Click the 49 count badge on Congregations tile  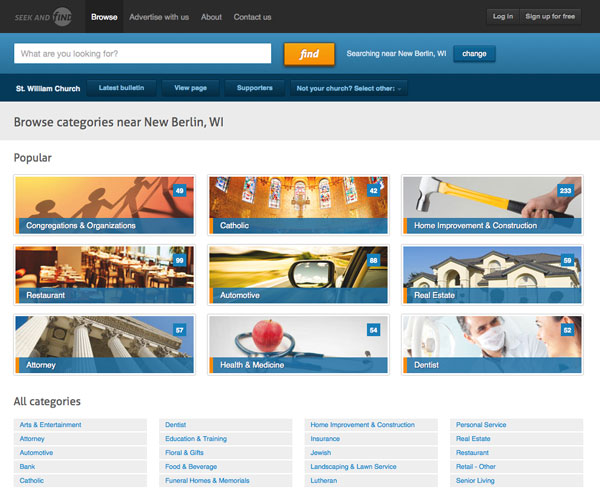(x=179, y=191)
